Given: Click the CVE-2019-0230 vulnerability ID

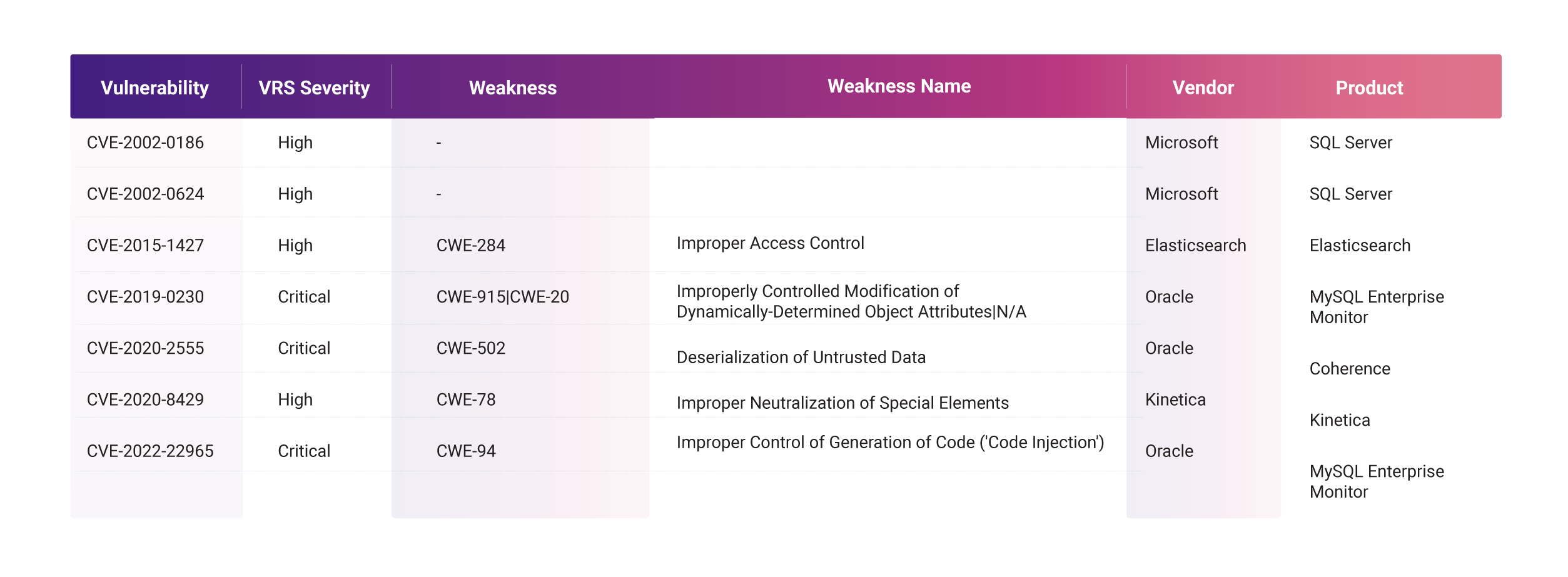Looking at the screenshot, I should click(145, 296).
